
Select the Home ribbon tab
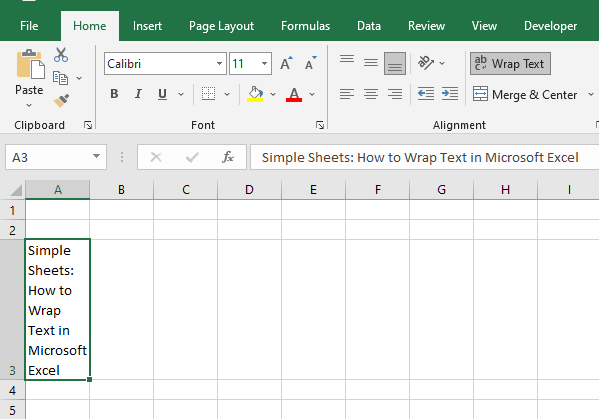pyautogui.click(x=90, y=26)
